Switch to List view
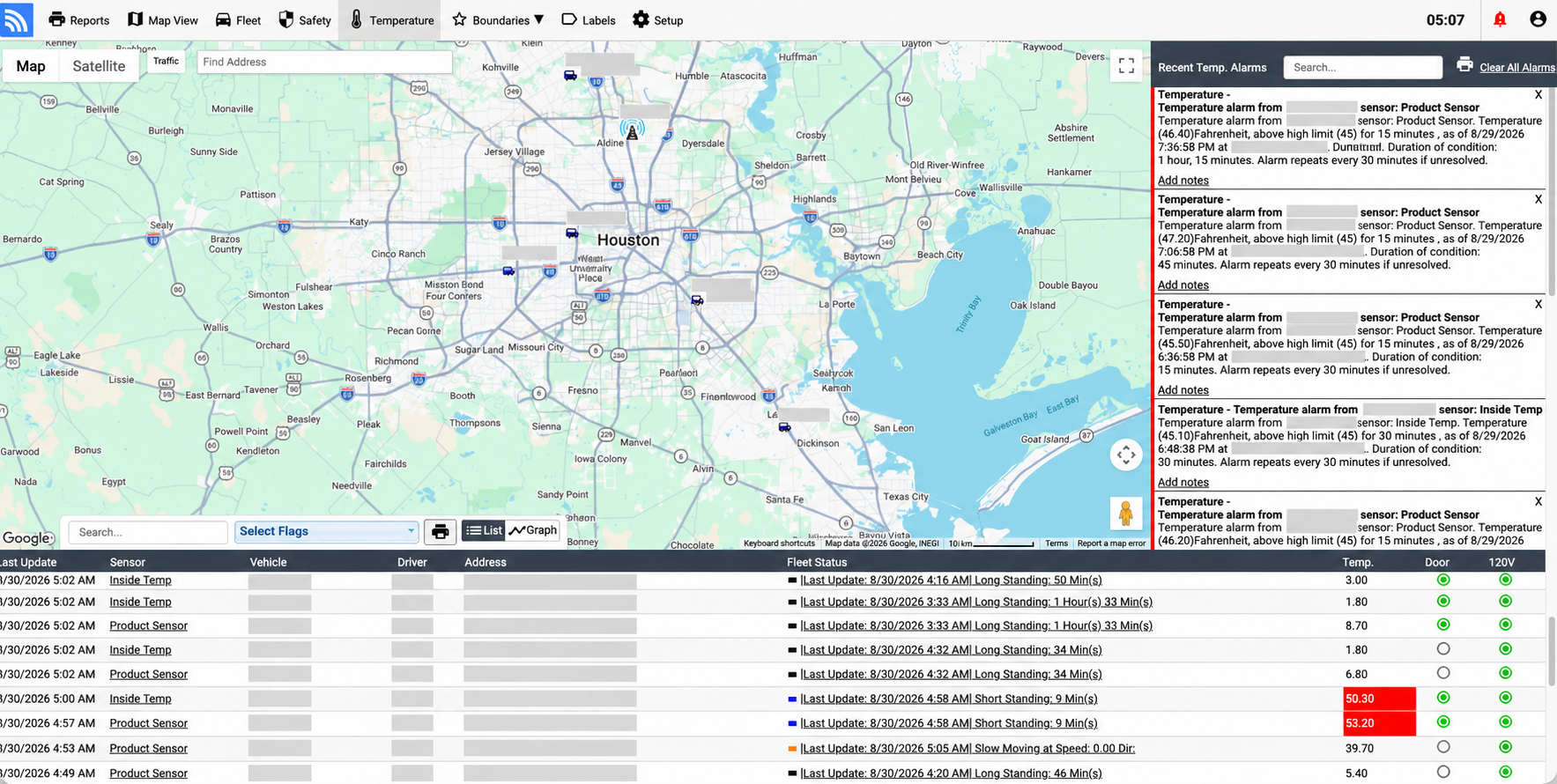1557x784 pixels. [484, 530]
